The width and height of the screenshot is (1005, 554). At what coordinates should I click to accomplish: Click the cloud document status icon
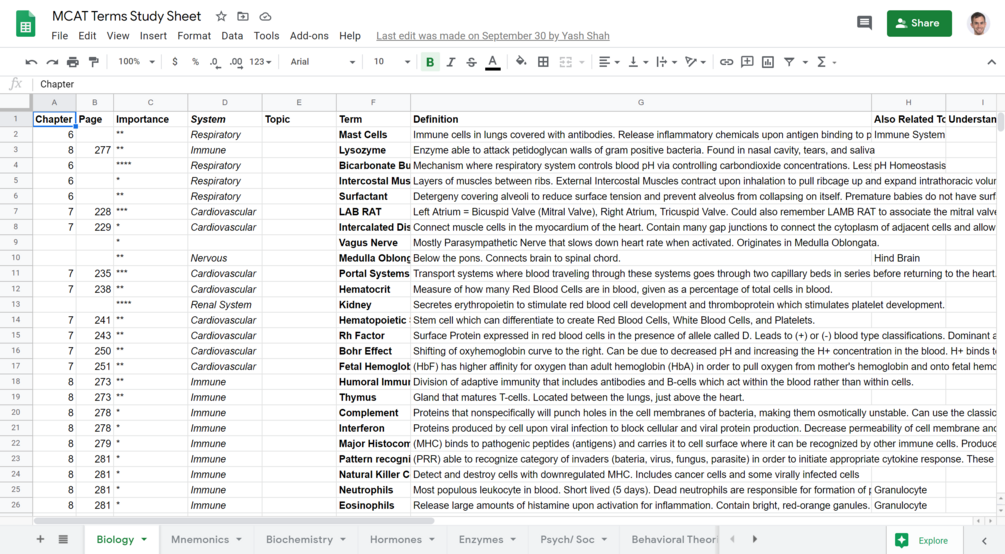point(265,16)
